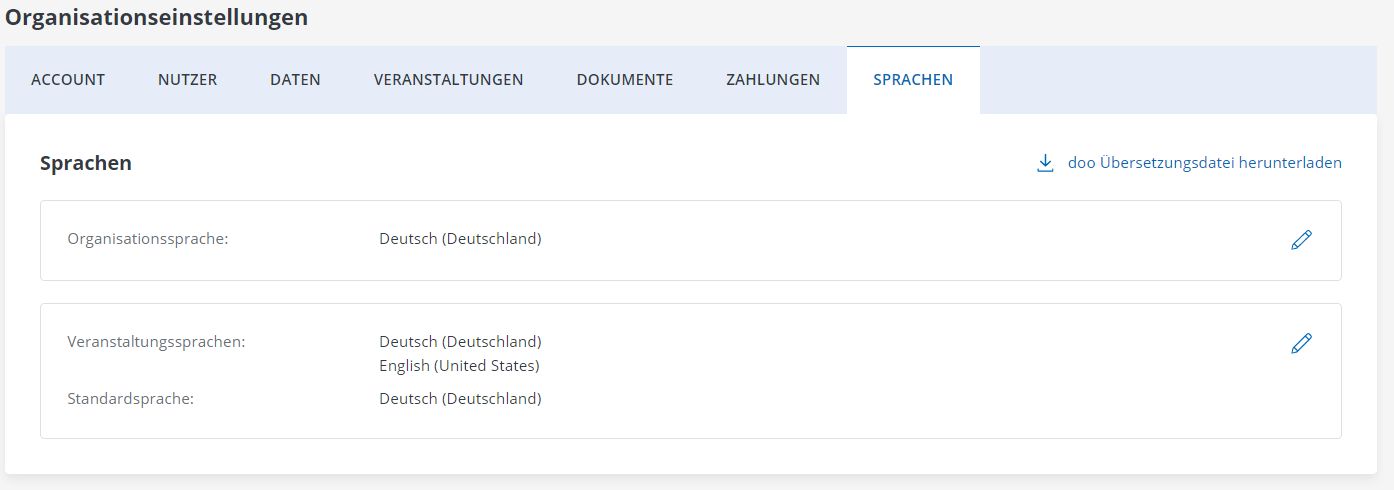Switch to the Nutzer tab
This screenshot has width=1394, height=490.
click(x=187, y=80)
